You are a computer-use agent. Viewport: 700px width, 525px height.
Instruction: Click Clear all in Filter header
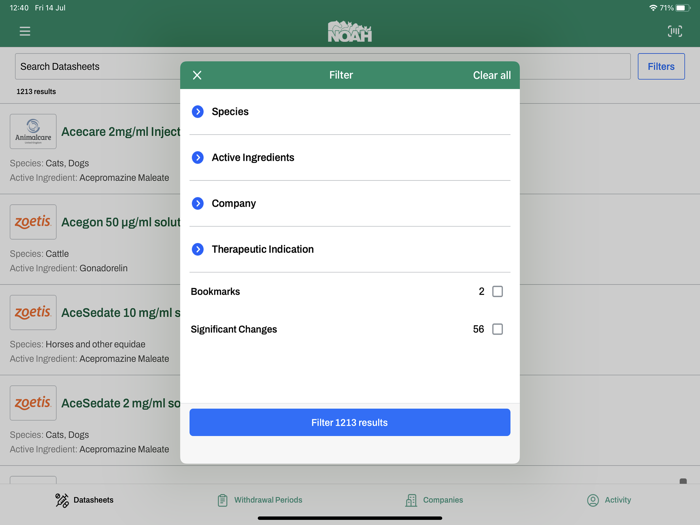(492, 75)
